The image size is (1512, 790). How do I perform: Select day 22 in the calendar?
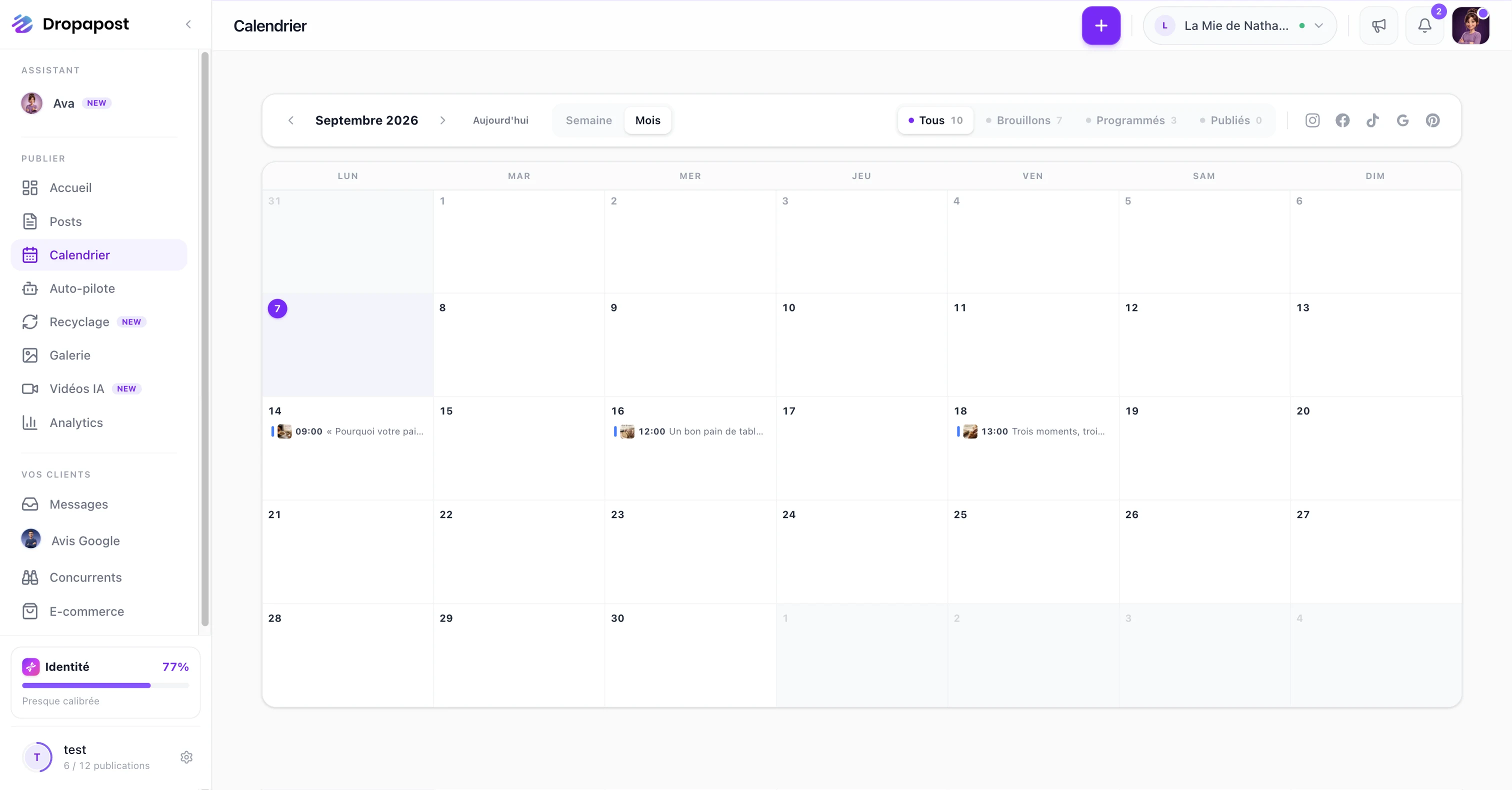[519, 551]
